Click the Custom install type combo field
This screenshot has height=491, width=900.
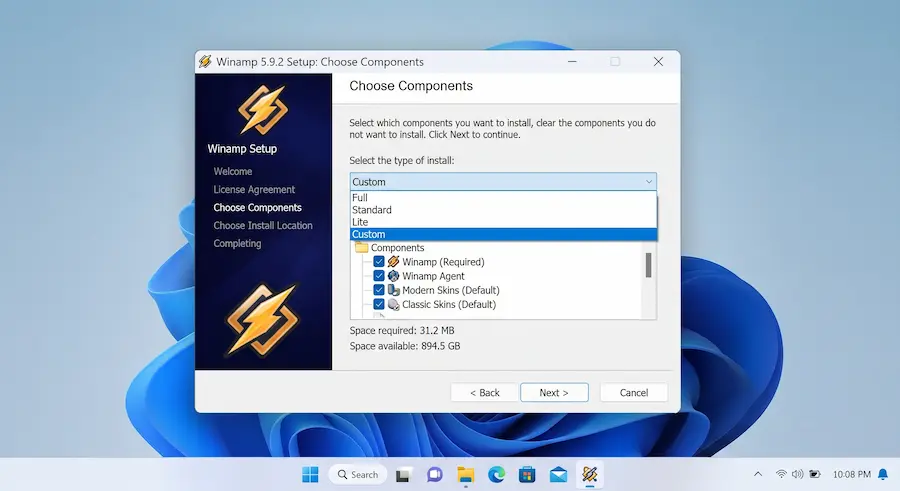click(x=503, y=181)
